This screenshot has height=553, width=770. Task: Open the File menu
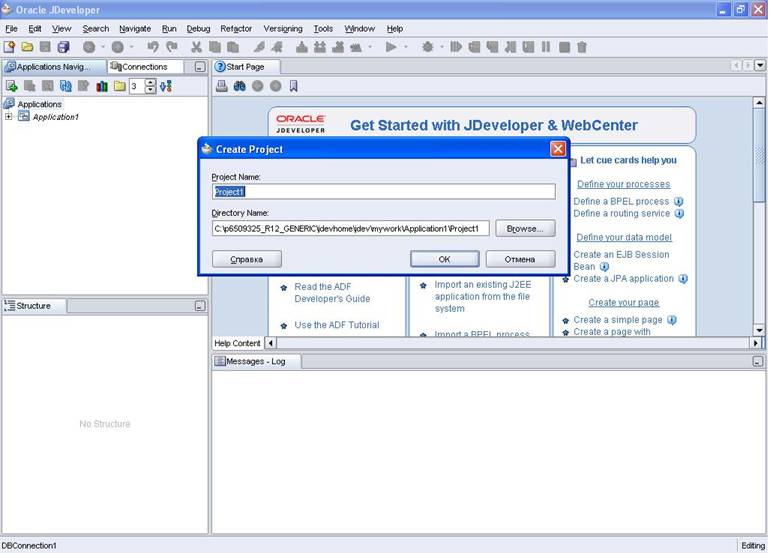pos(11,28)
